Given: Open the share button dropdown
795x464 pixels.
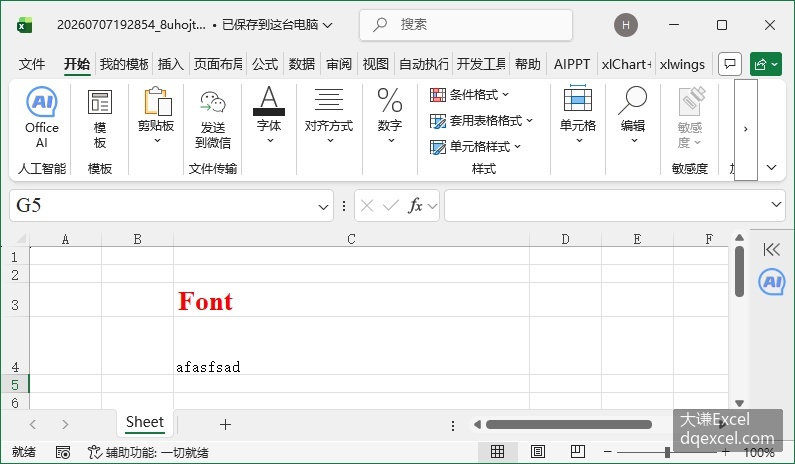Looking at the screenshot, I should click(x=766, y=64).
